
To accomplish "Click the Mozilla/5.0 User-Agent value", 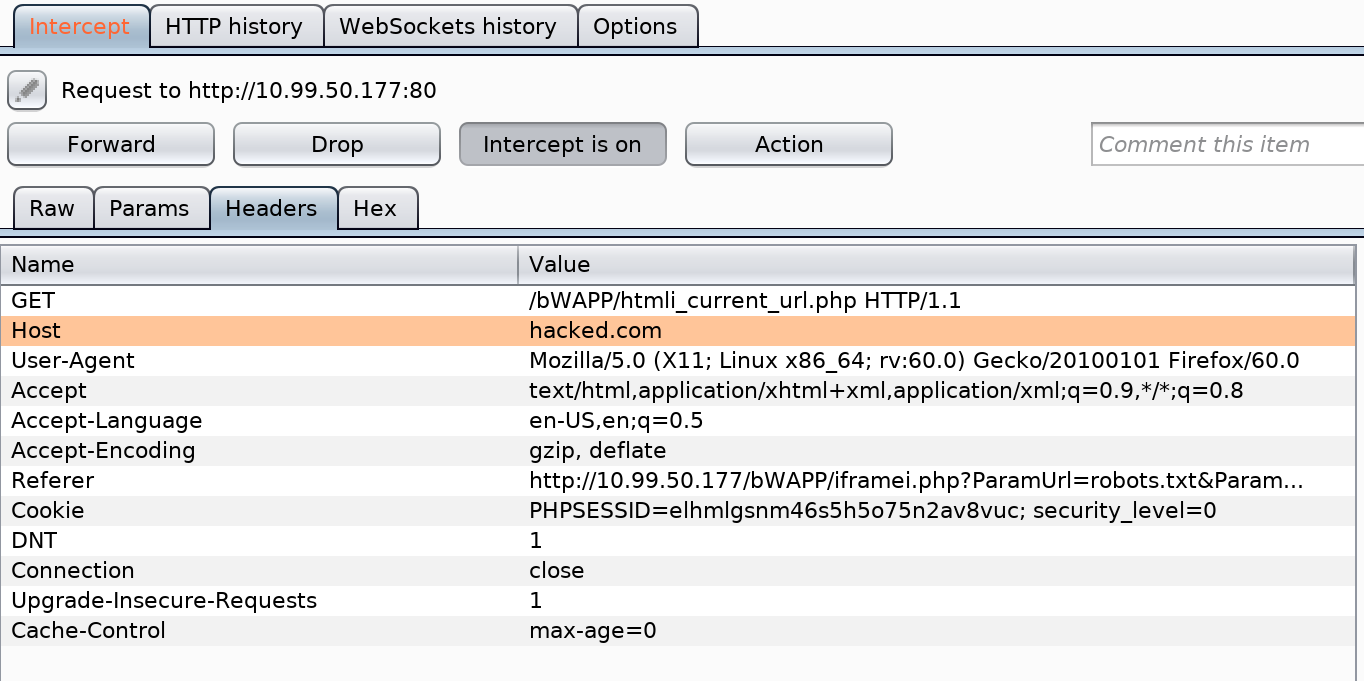I will coord(937,360).
